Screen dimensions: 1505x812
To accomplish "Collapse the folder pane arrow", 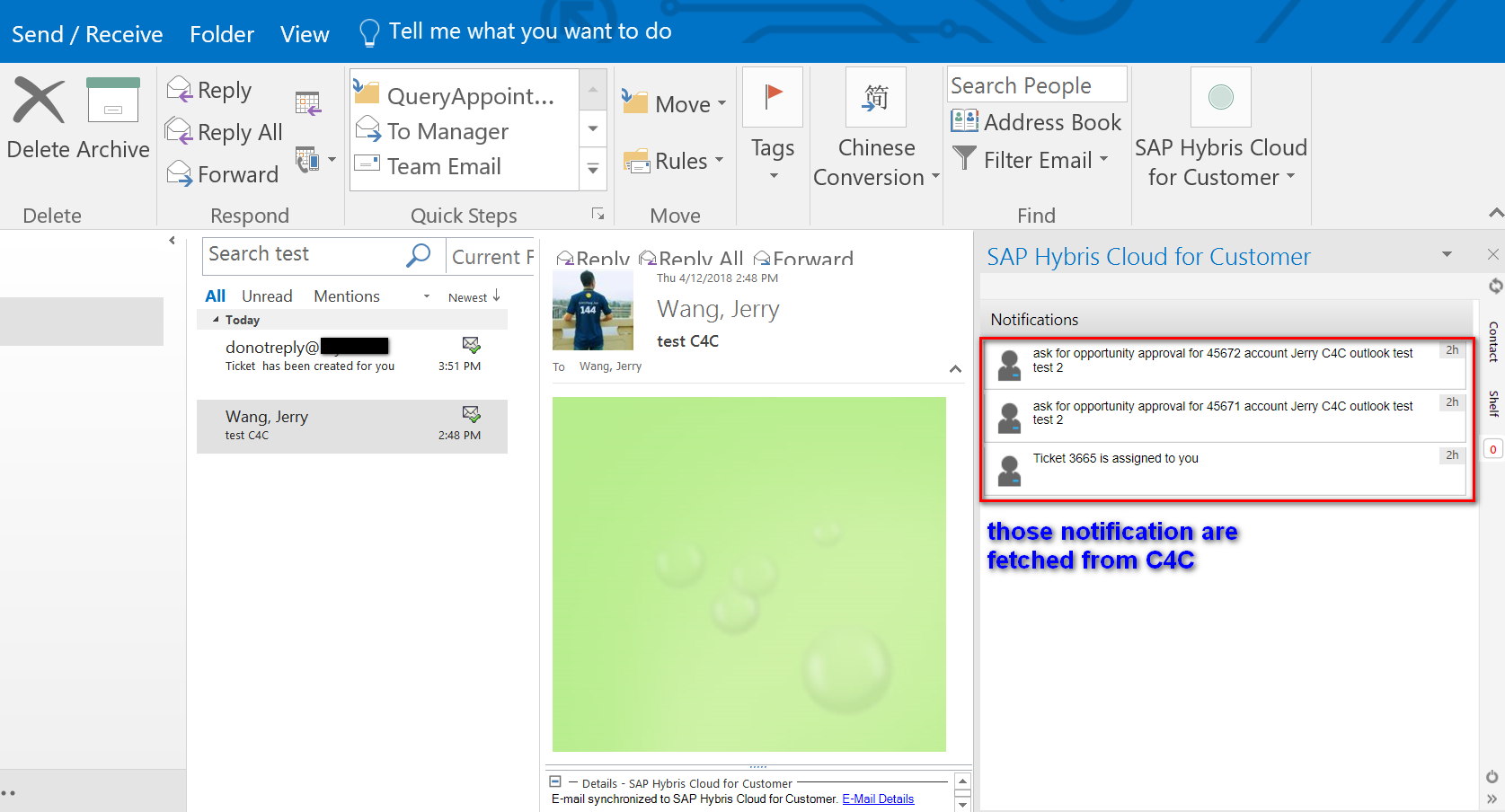I will pyautogui.click(x=172, y=240).
